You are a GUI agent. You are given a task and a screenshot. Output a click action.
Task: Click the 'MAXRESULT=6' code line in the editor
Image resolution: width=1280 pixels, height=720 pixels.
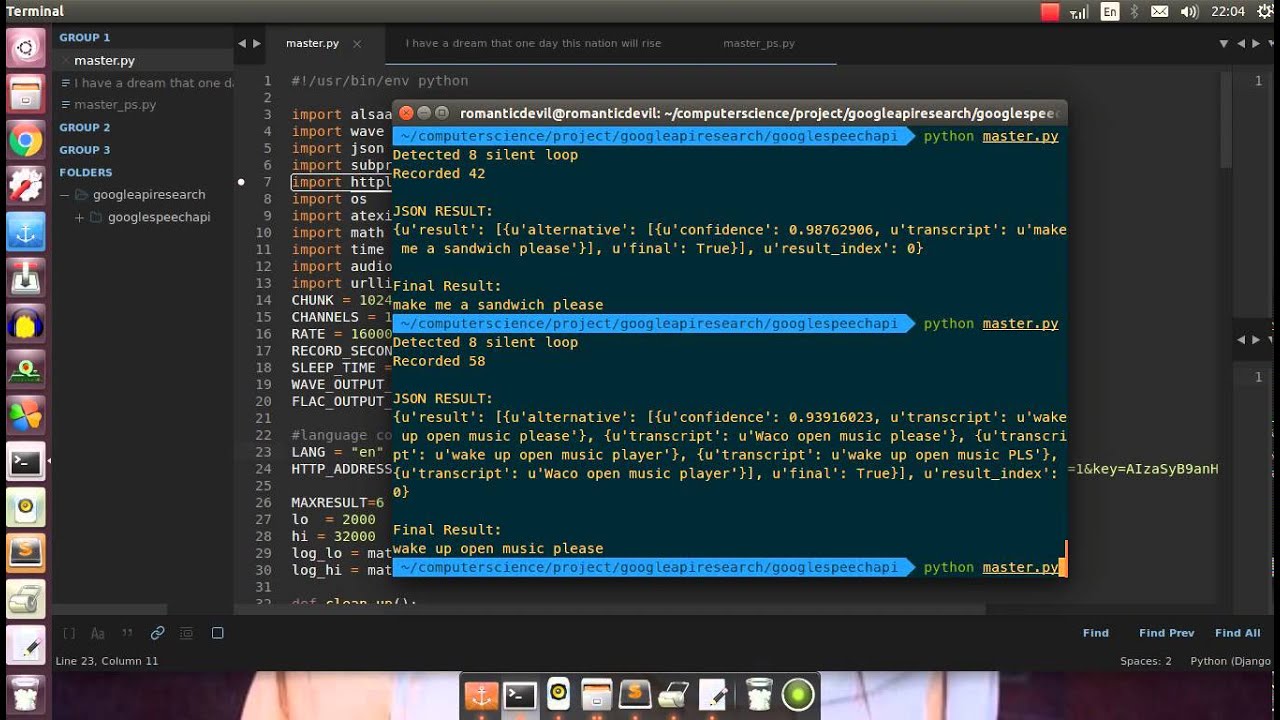point(338,502)
